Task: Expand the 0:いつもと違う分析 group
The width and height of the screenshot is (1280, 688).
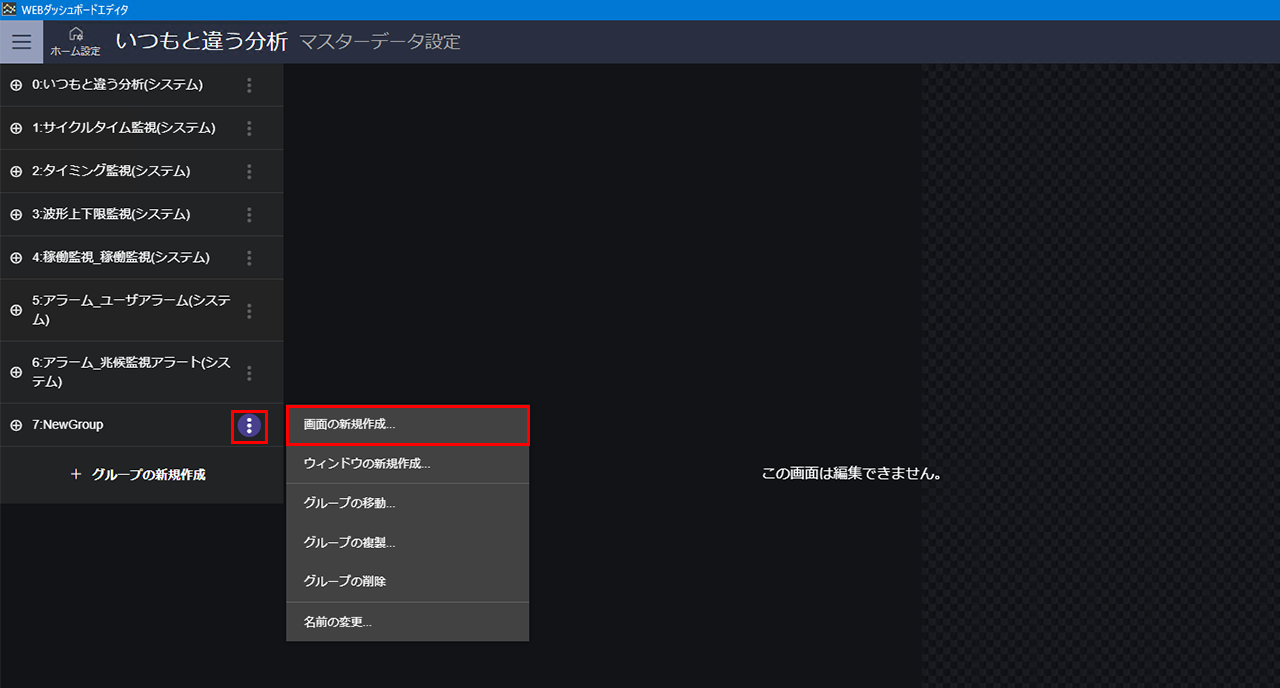Action: point(16,86)
